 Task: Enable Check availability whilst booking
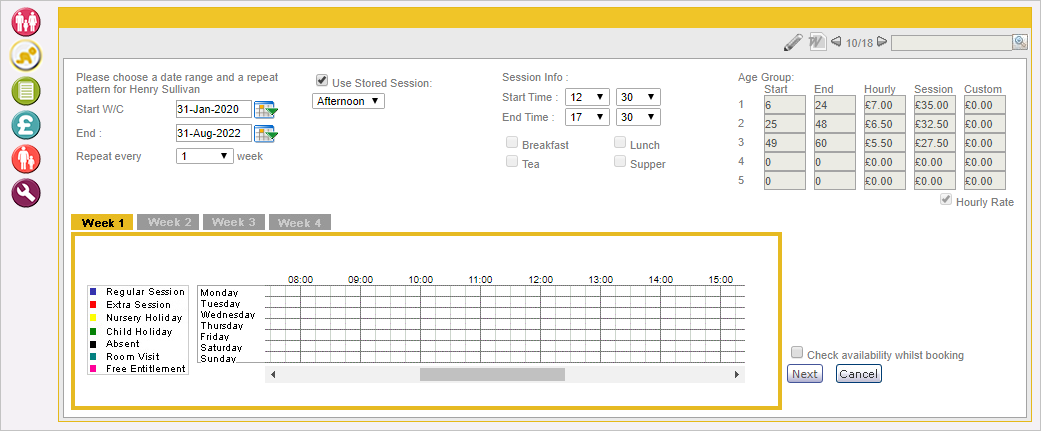(797, 353)
